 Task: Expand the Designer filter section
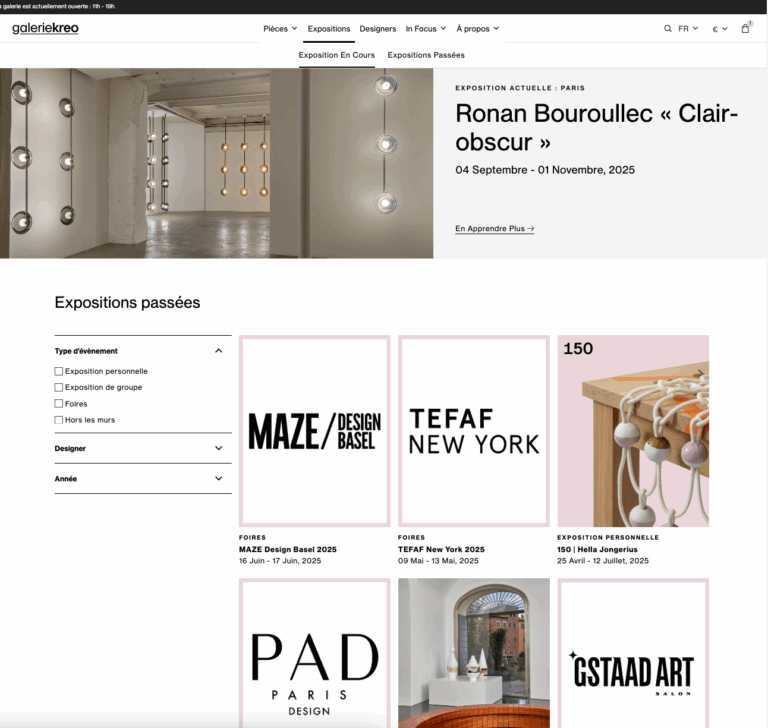[143, 448]
